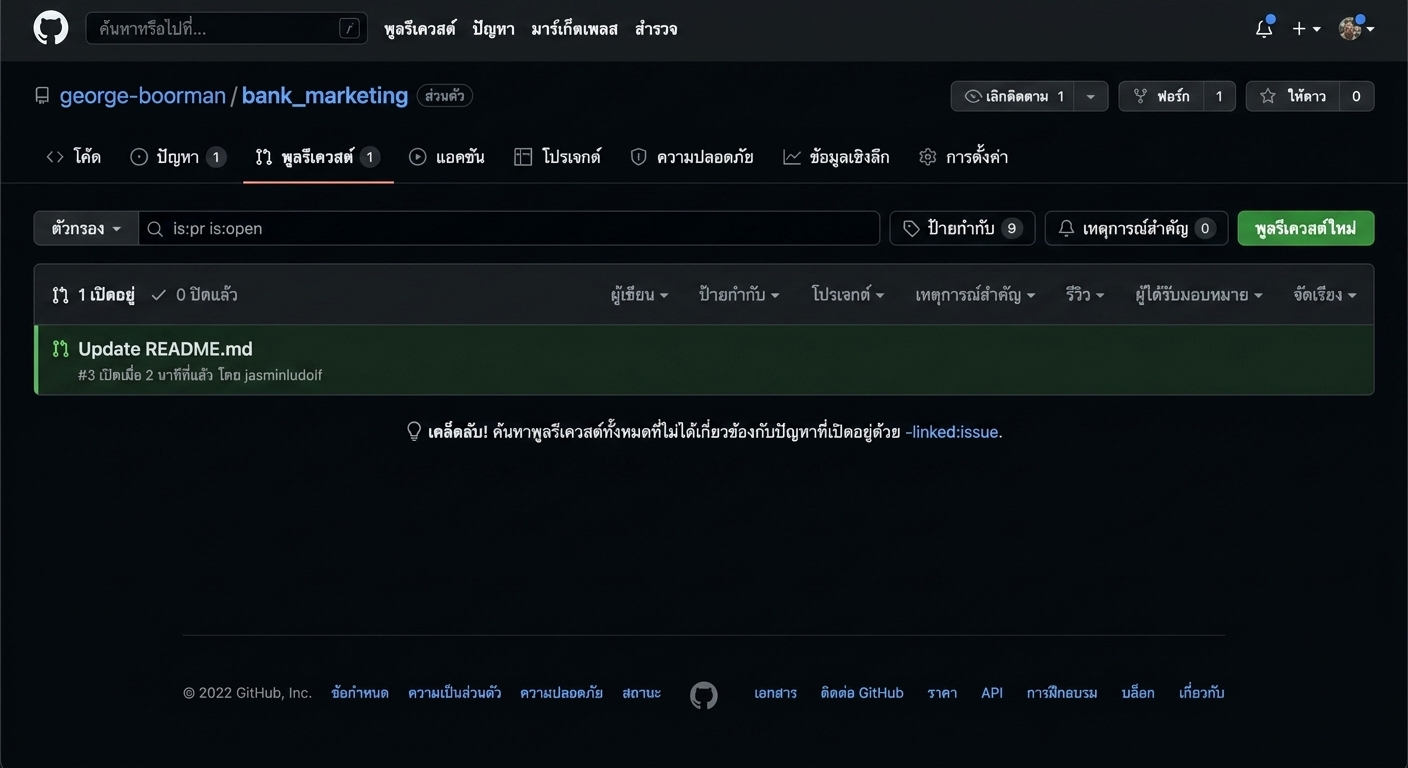
Task: Open the เอกสาร footer link
Action: pyautogui.click(x=775, y=693)
